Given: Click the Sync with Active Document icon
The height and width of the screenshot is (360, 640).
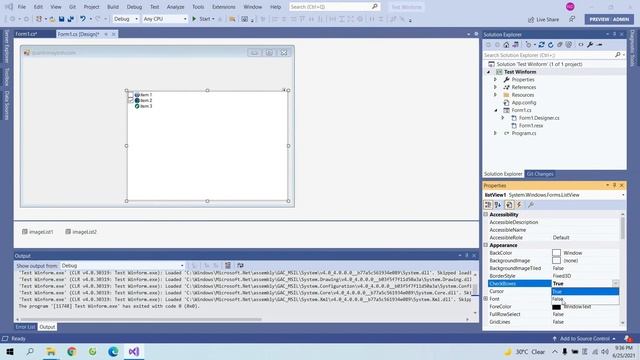Looking at the screenshot, I should (x=541, y=44).
